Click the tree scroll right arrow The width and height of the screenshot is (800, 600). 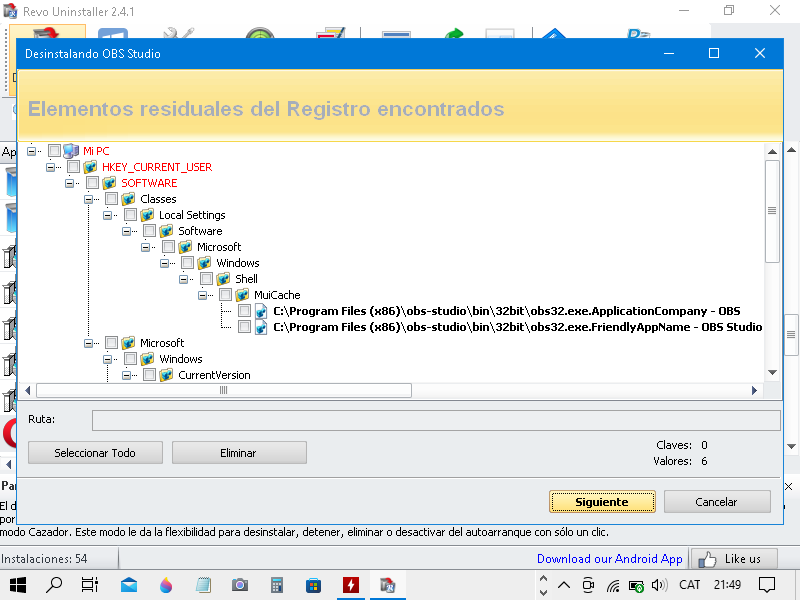pos(754,390)
